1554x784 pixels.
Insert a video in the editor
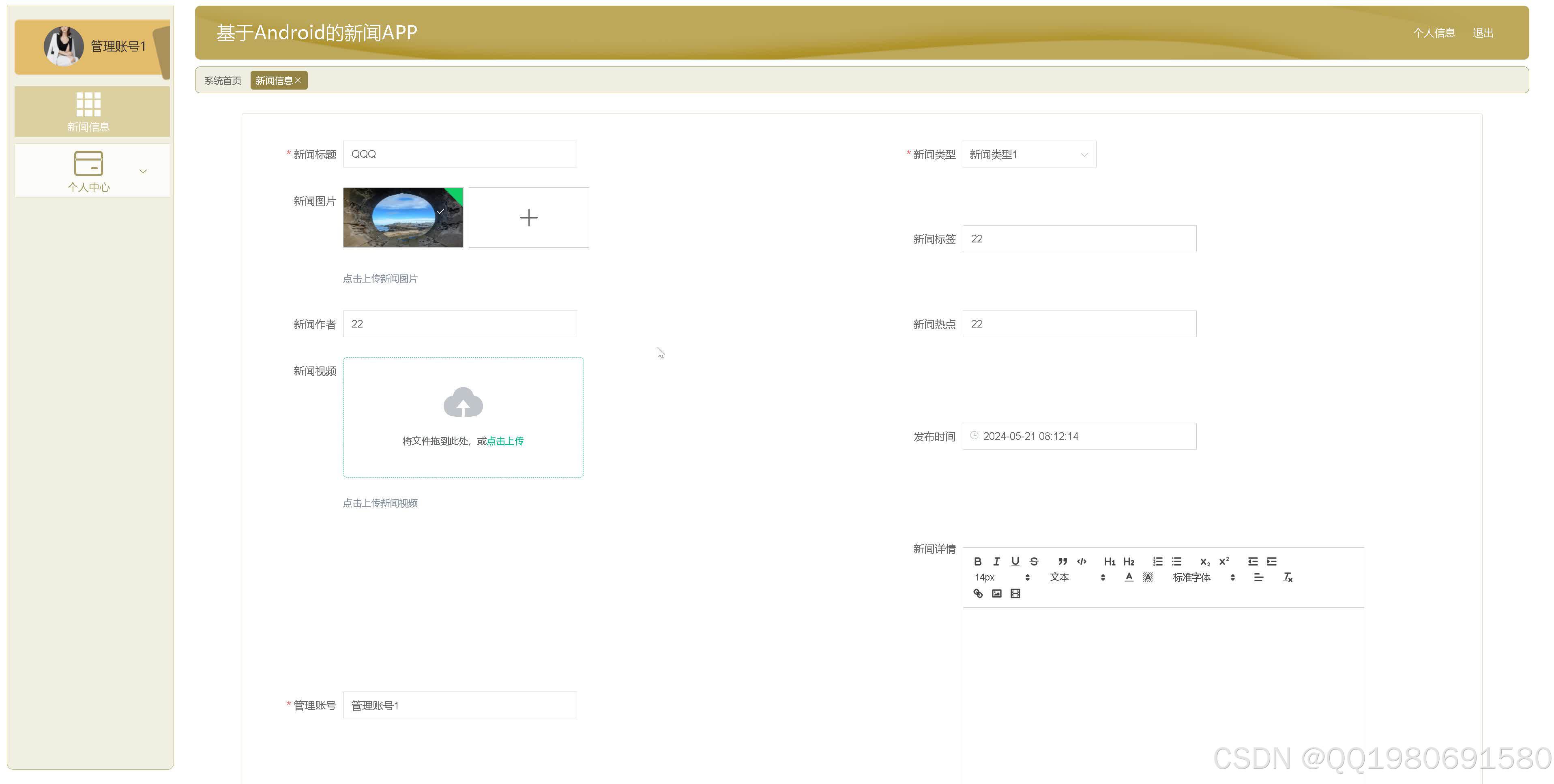click(x=1015, y=594)
